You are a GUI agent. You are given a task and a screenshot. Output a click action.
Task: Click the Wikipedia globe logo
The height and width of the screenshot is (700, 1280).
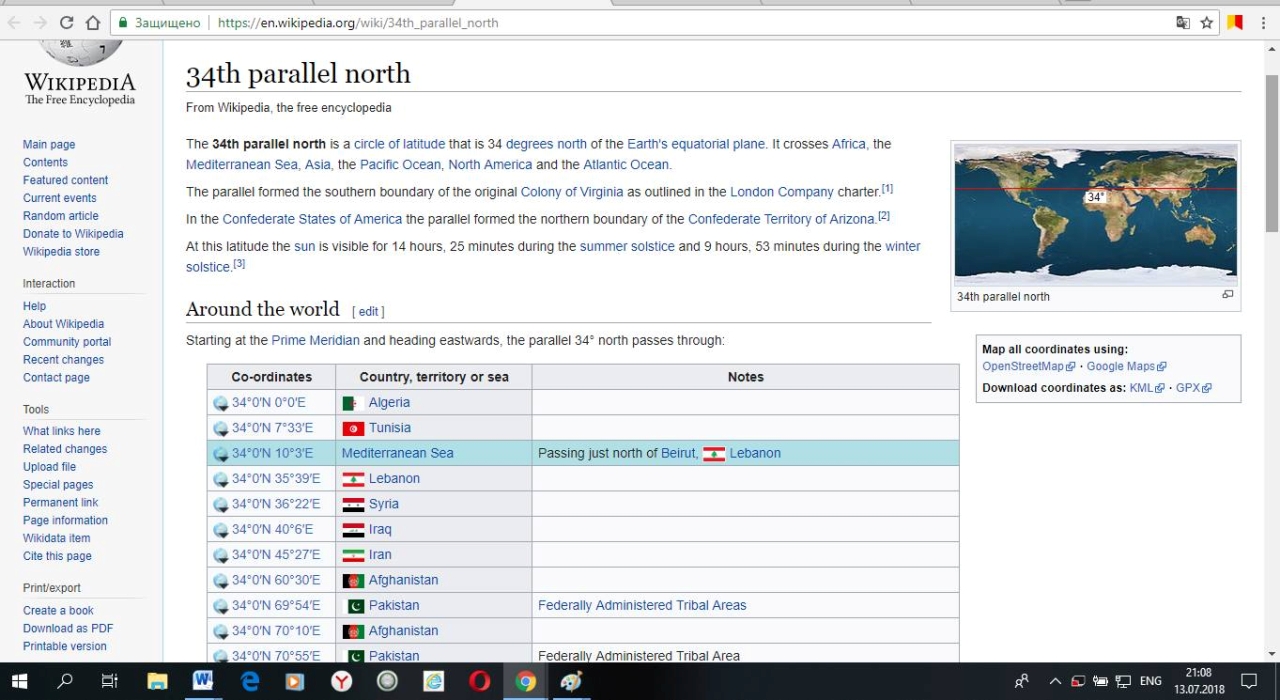(x=80, y=52)
